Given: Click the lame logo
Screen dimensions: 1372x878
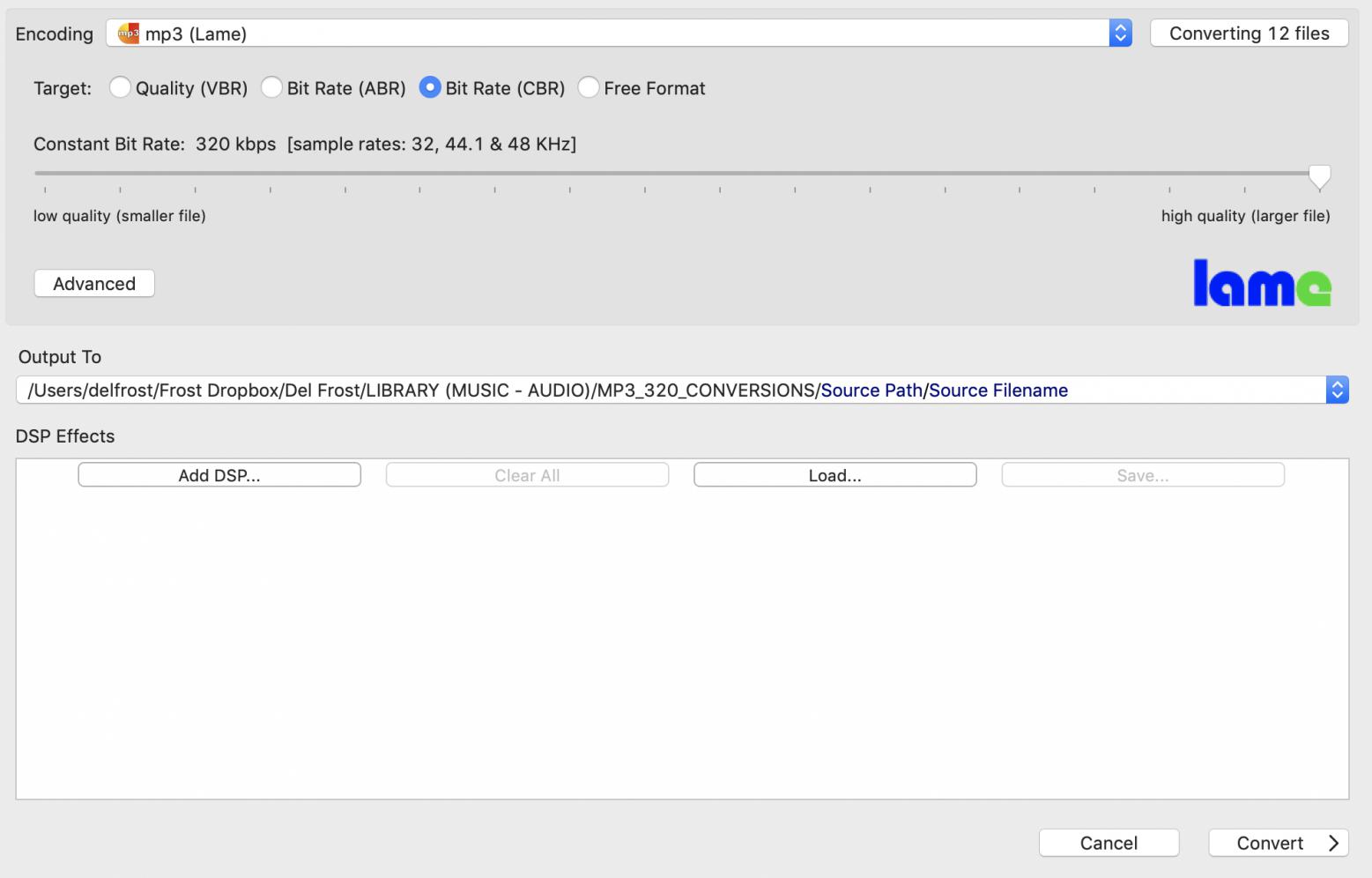Looking at the screenshot, I should coord(1261,284).
